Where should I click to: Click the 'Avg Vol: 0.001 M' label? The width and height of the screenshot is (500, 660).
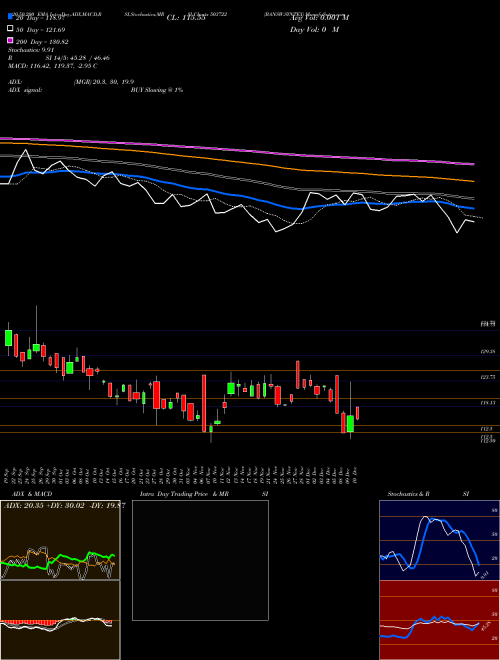(319, 18)
